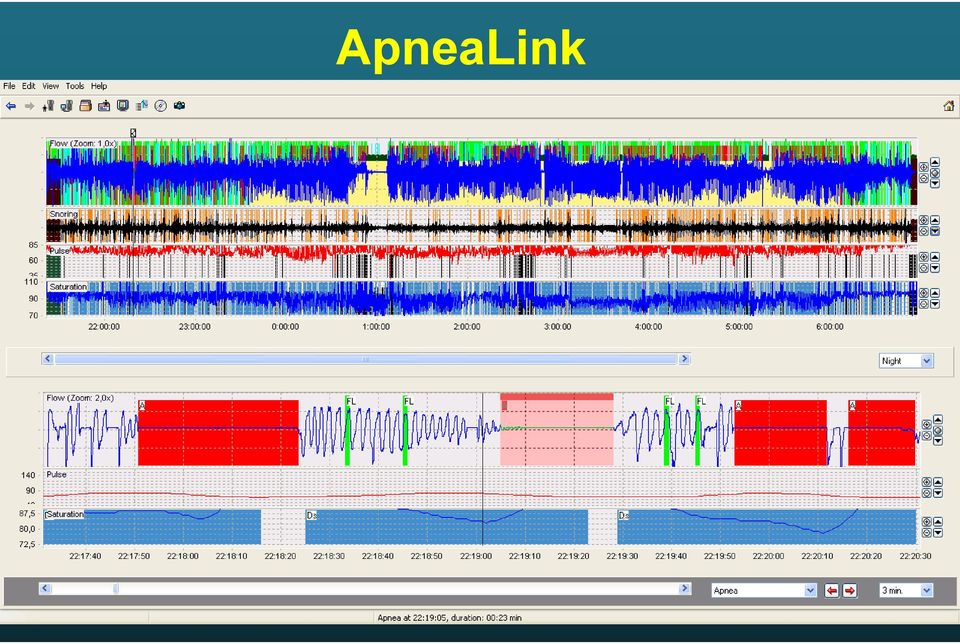Click the grey forward arrow in the toolbar
This screenshot has width=960, height=644.
pyautogui.click(x=29, y=106)
